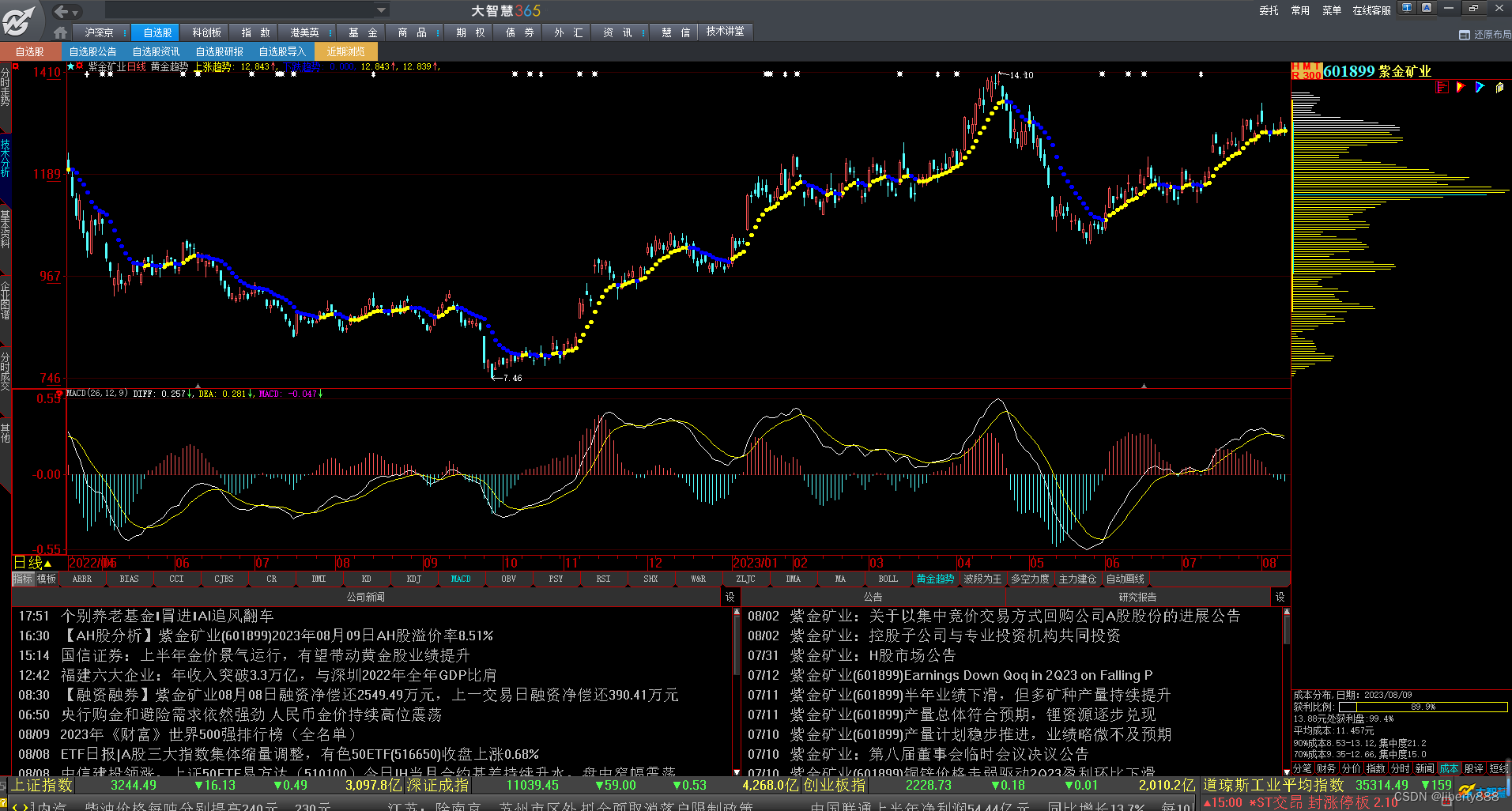
Task: Click the cyan star icon beside 紫金矿业日线
Action: 71,66
